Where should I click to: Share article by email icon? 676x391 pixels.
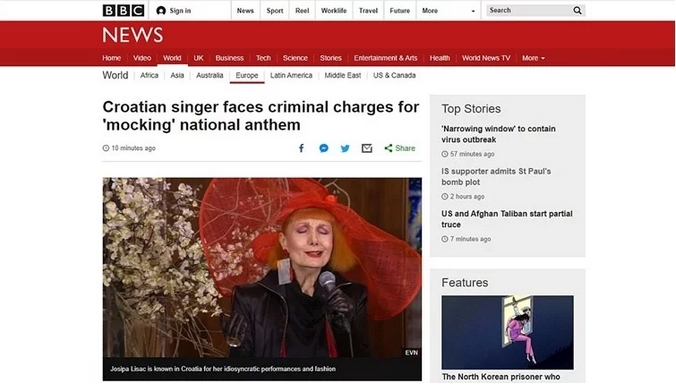(x=367, y=148)
